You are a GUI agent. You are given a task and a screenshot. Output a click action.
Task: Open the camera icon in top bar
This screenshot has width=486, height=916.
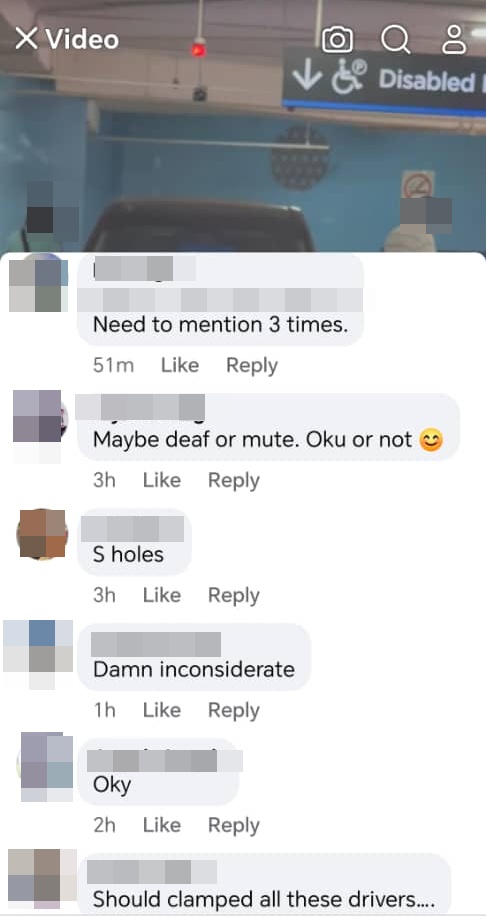337,40
